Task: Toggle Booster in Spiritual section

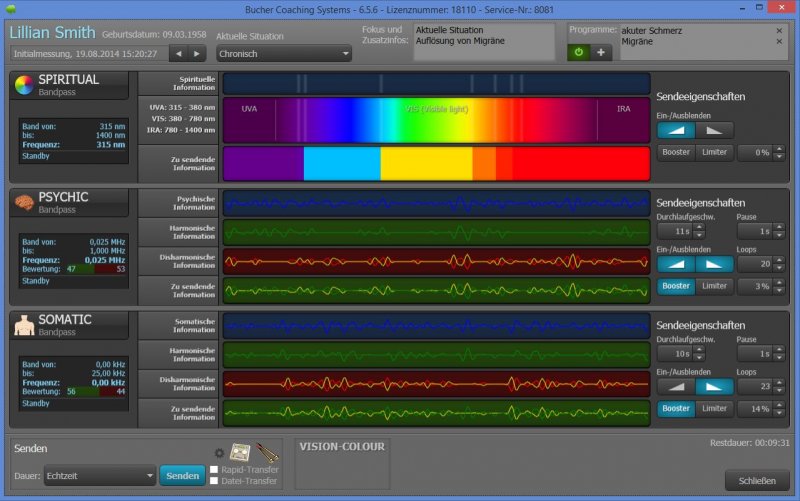Action: (676, 152)
